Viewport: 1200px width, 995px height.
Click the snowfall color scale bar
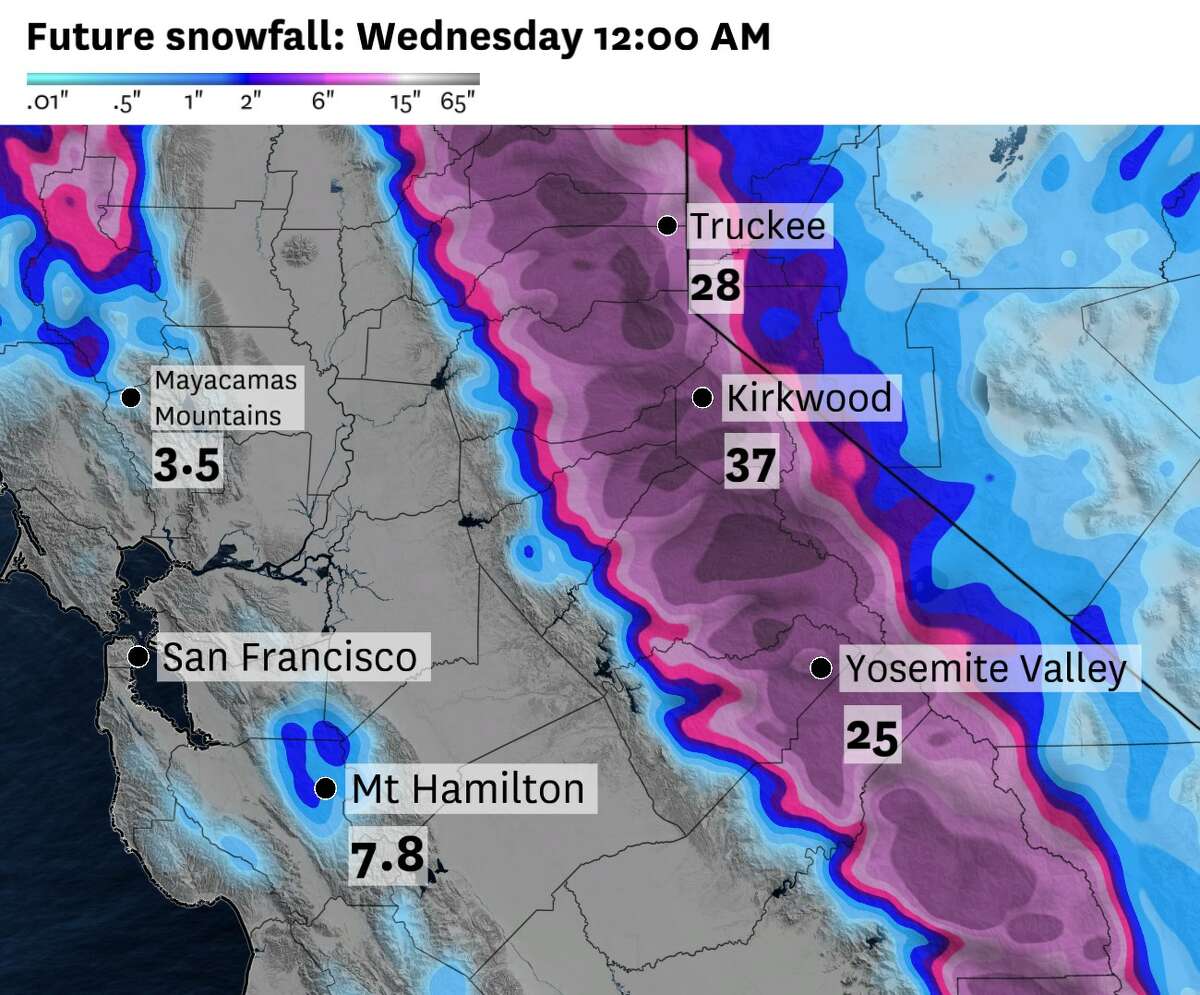coord(253,78)
